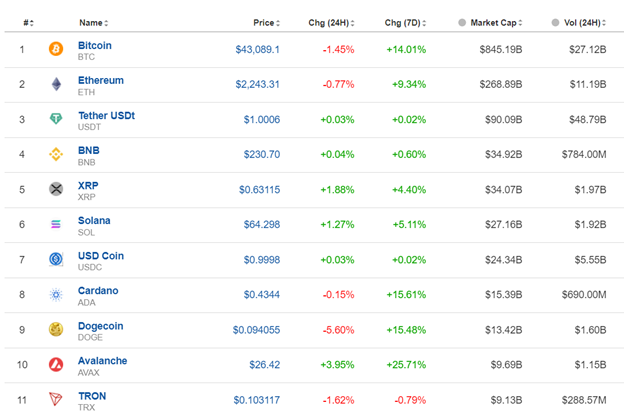Select Dogecoin 24H change -5.60%
The image size is (624, 415).
tap(338, 330)
